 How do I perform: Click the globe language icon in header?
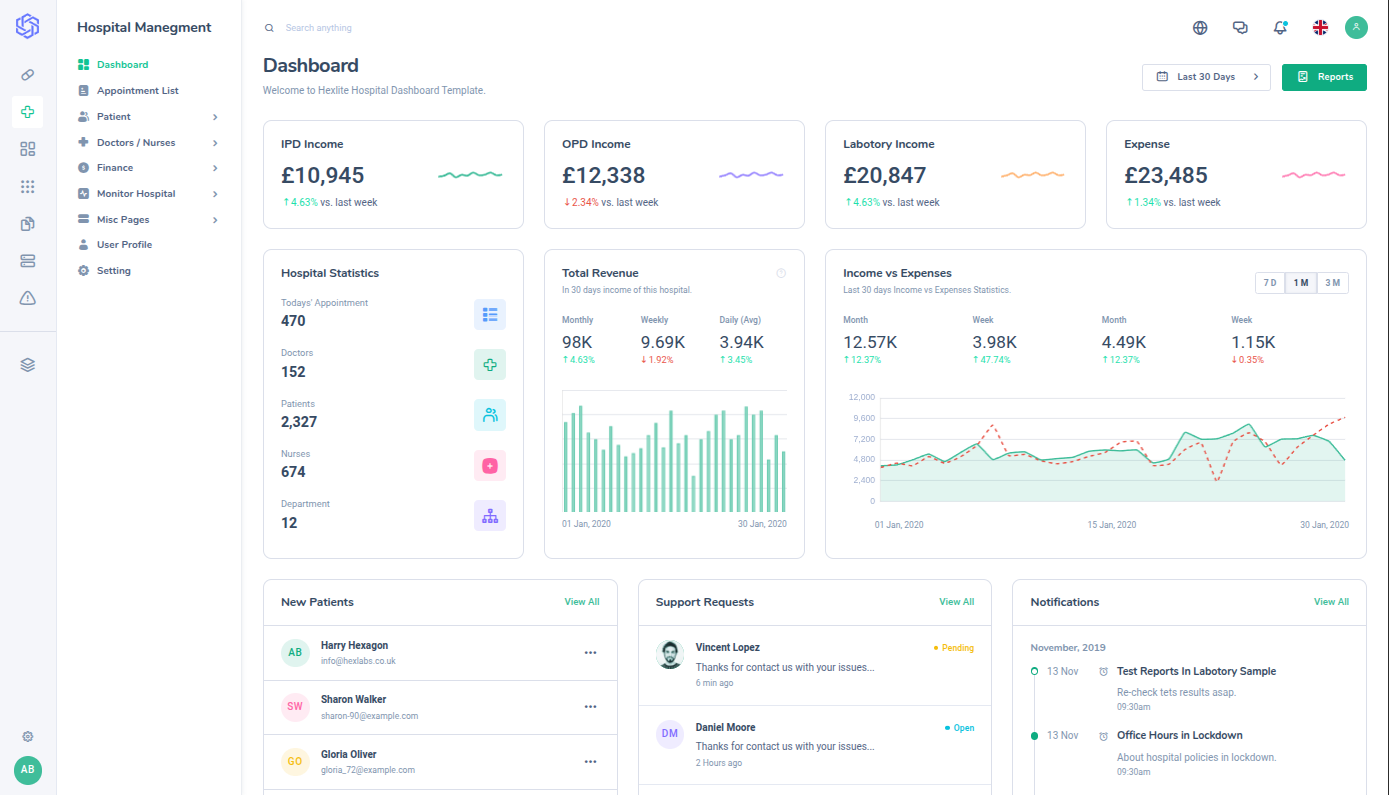[1200, 28]
